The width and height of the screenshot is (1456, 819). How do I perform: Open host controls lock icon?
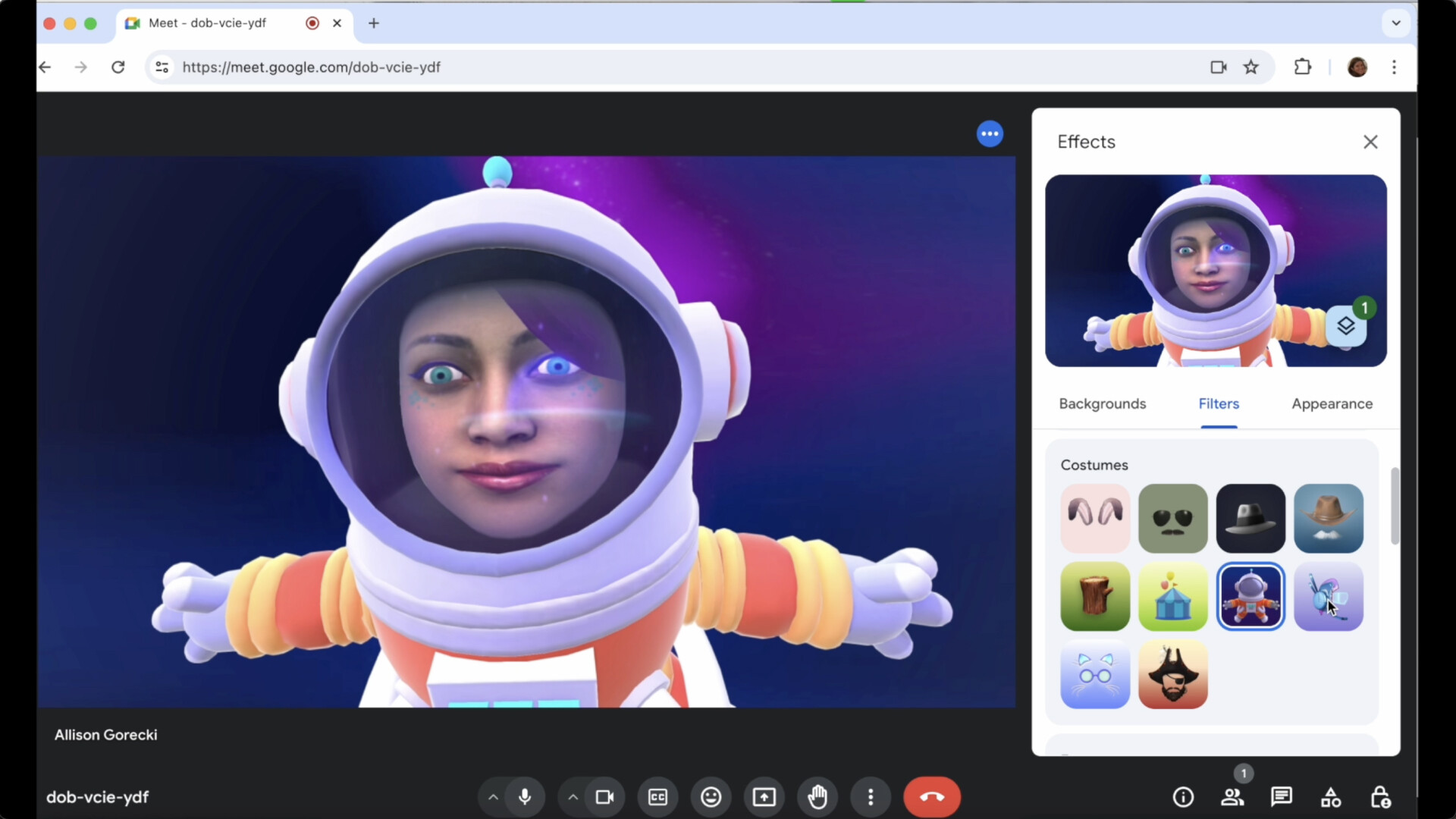(x=1380, y=797)
